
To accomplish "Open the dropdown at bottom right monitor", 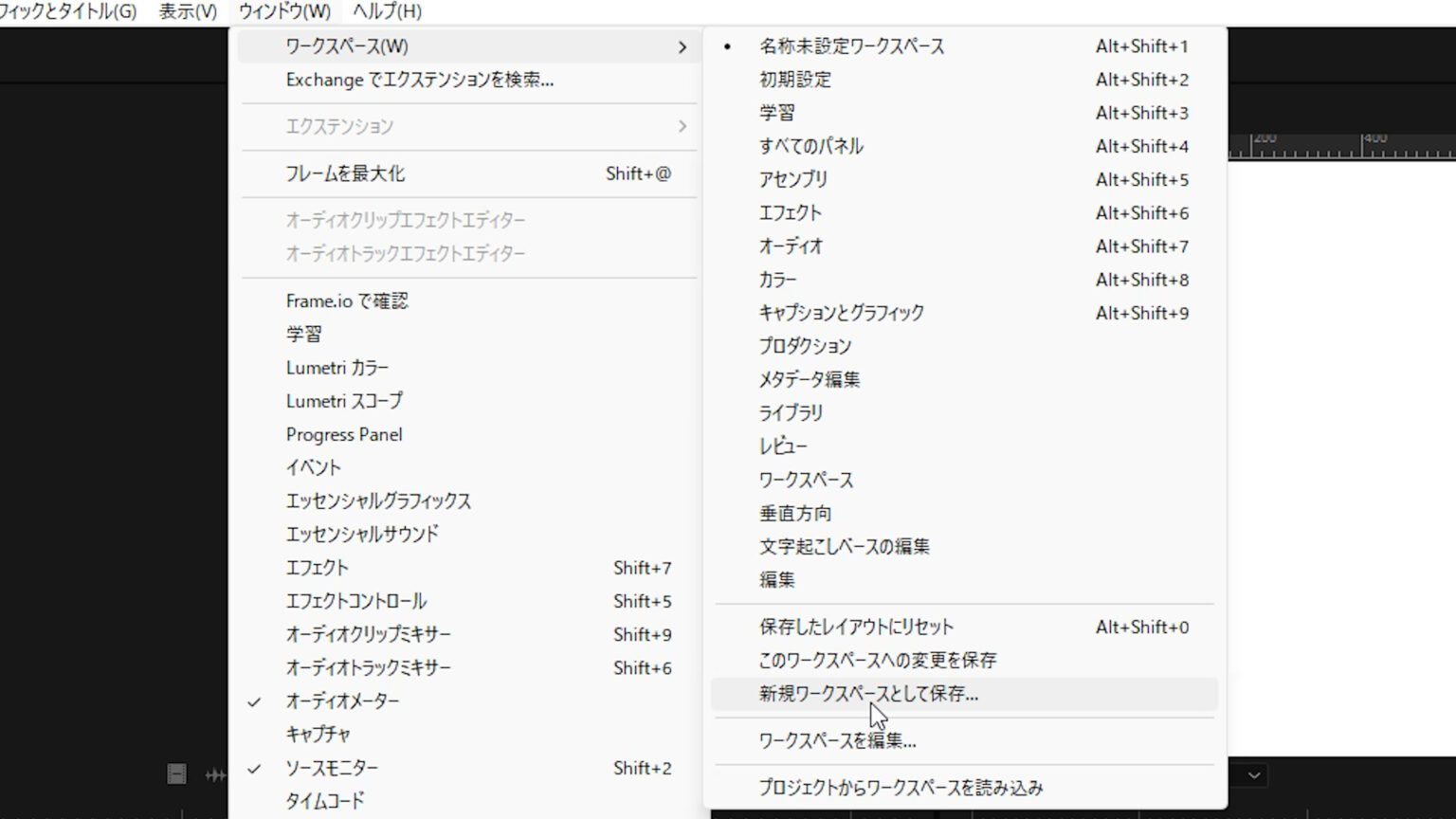I will tap(1253, 774).
